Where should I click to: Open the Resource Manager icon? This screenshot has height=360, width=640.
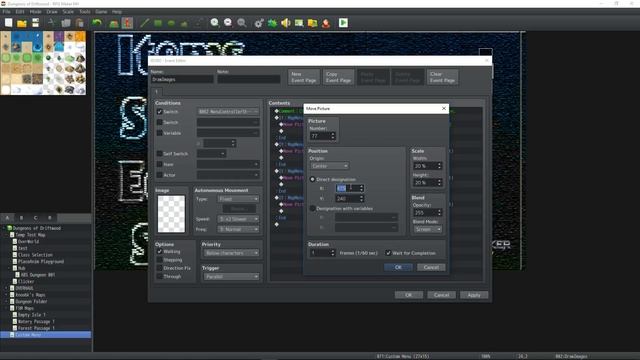313,23
